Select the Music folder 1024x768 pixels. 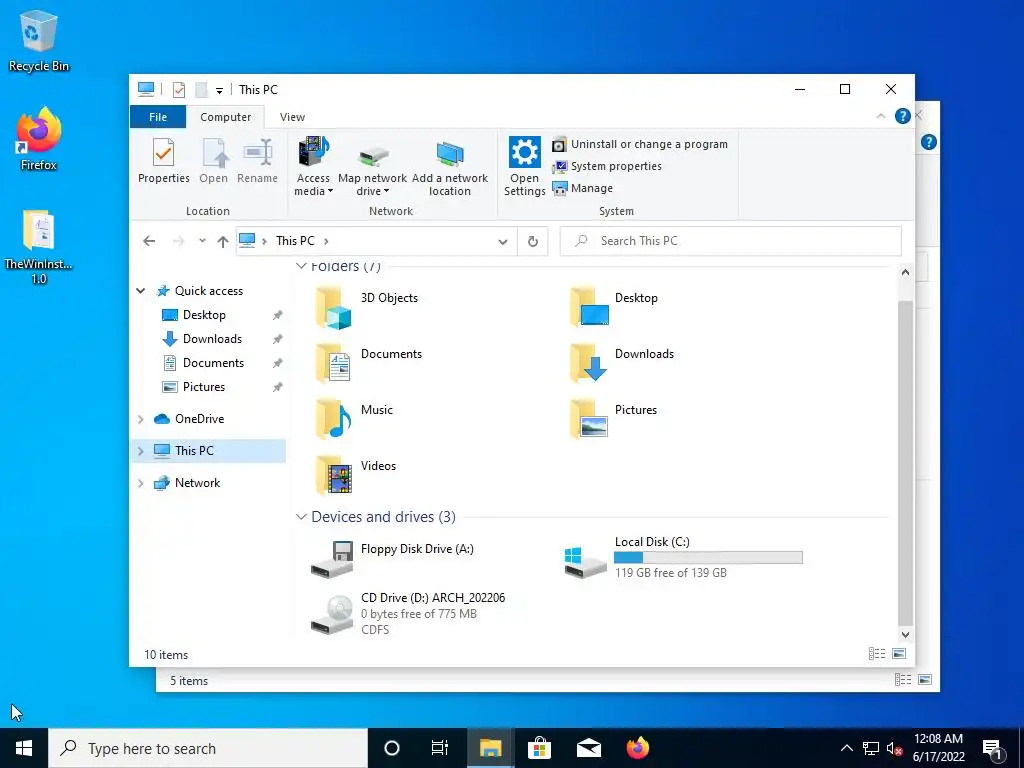355,419
